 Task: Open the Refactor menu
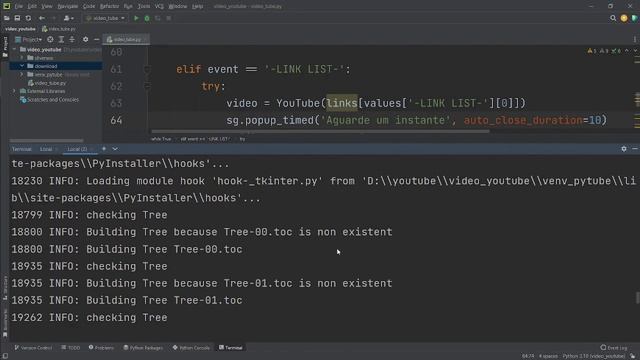pos(109,6)
